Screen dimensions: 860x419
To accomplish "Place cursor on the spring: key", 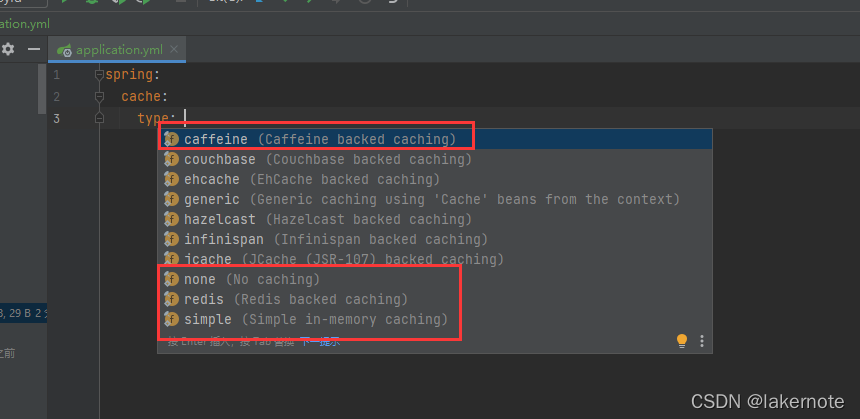I will pyautogui.click(x=132, y=75).
